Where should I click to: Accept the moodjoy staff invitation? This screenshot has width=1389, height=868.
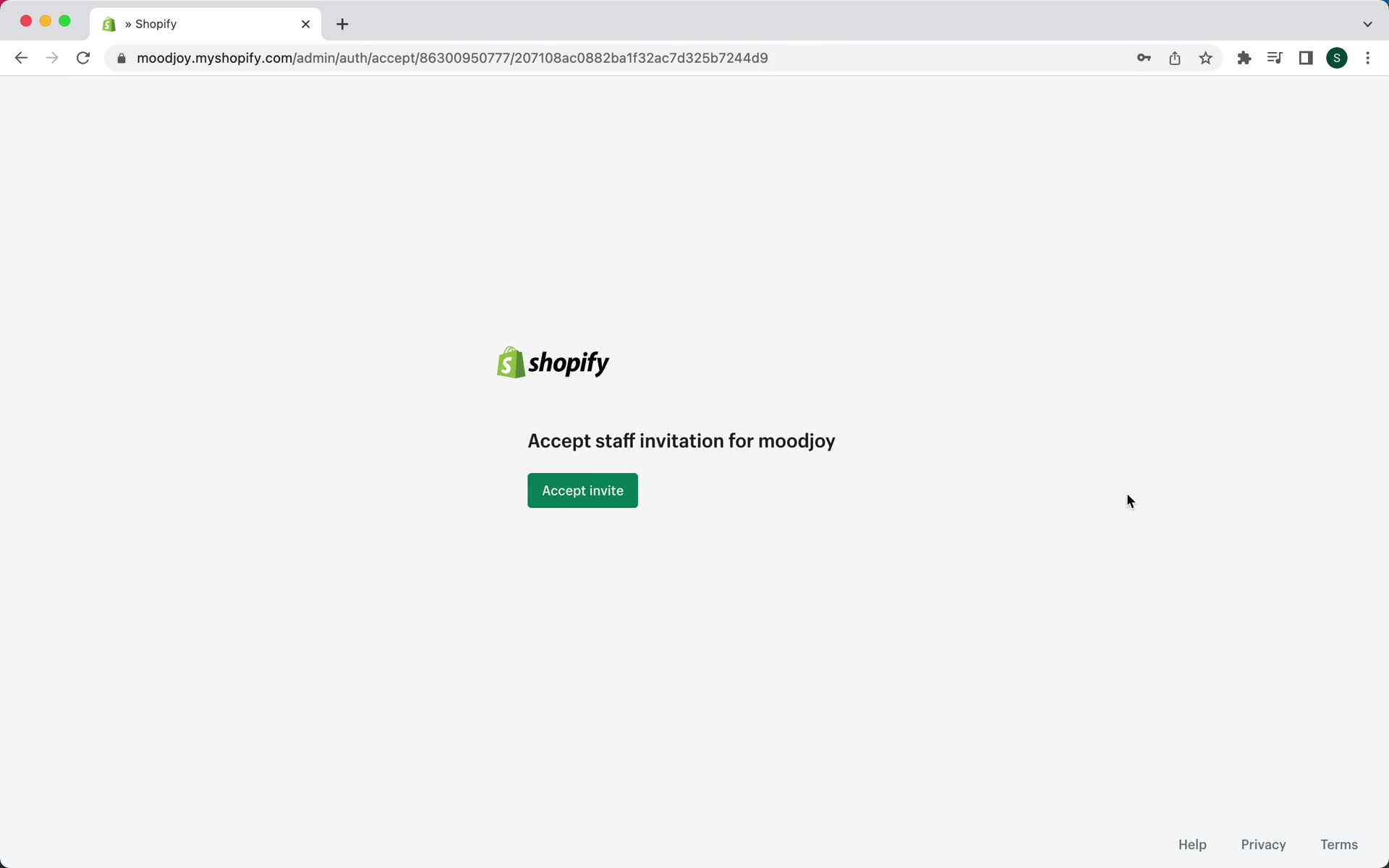[582, 490]
